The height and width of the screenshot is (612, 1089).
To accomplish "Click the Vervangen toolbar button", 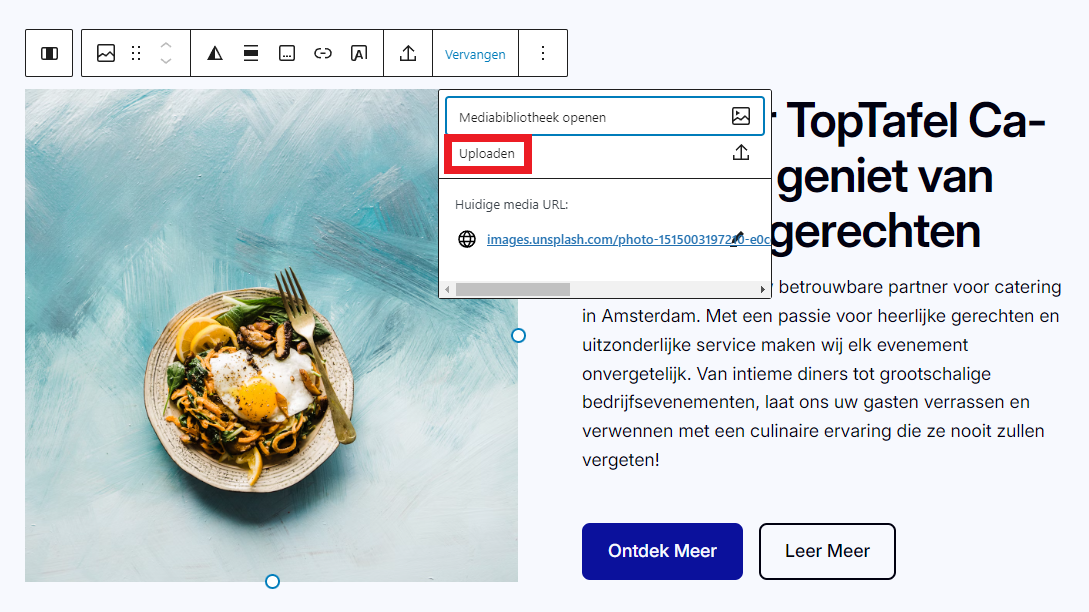I will (475, 54).
